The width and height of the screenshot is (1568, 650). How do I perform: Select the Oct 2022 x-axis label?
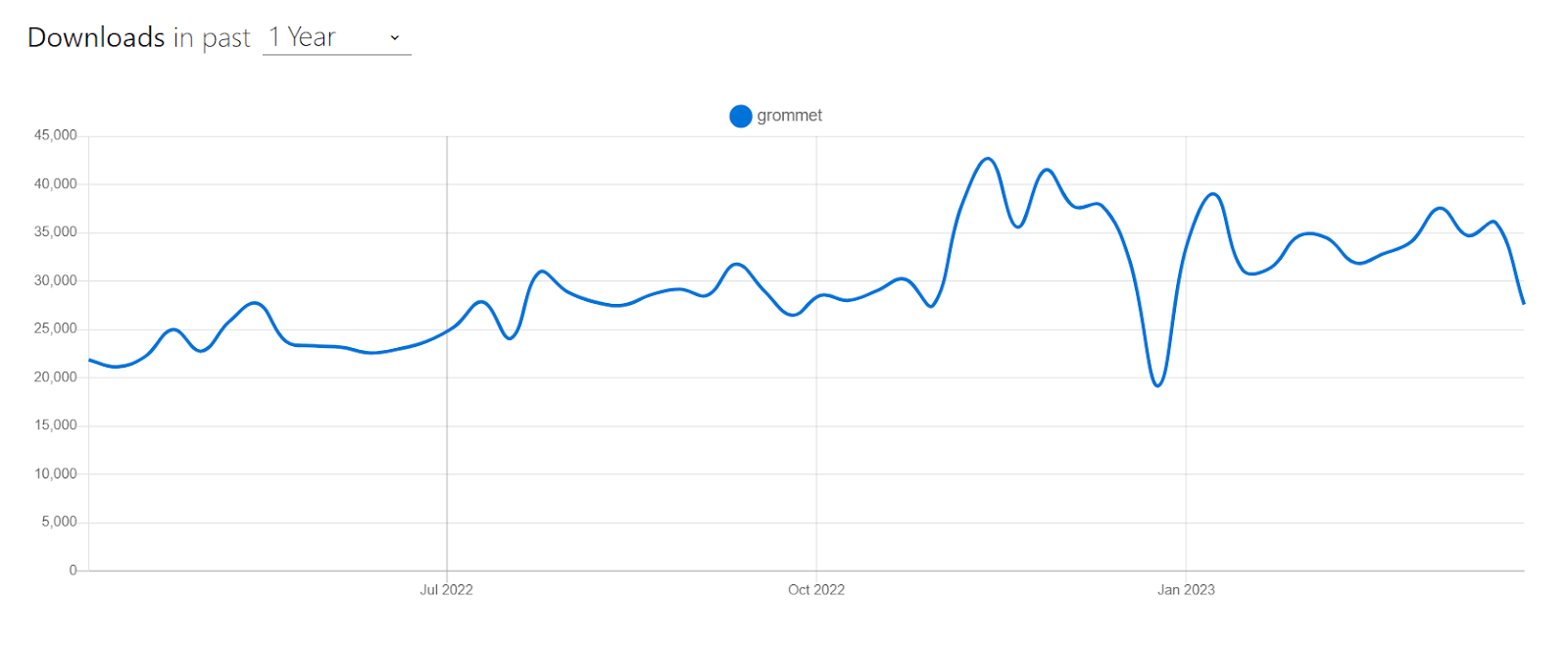pyautogui.click(x=816, y=589)
